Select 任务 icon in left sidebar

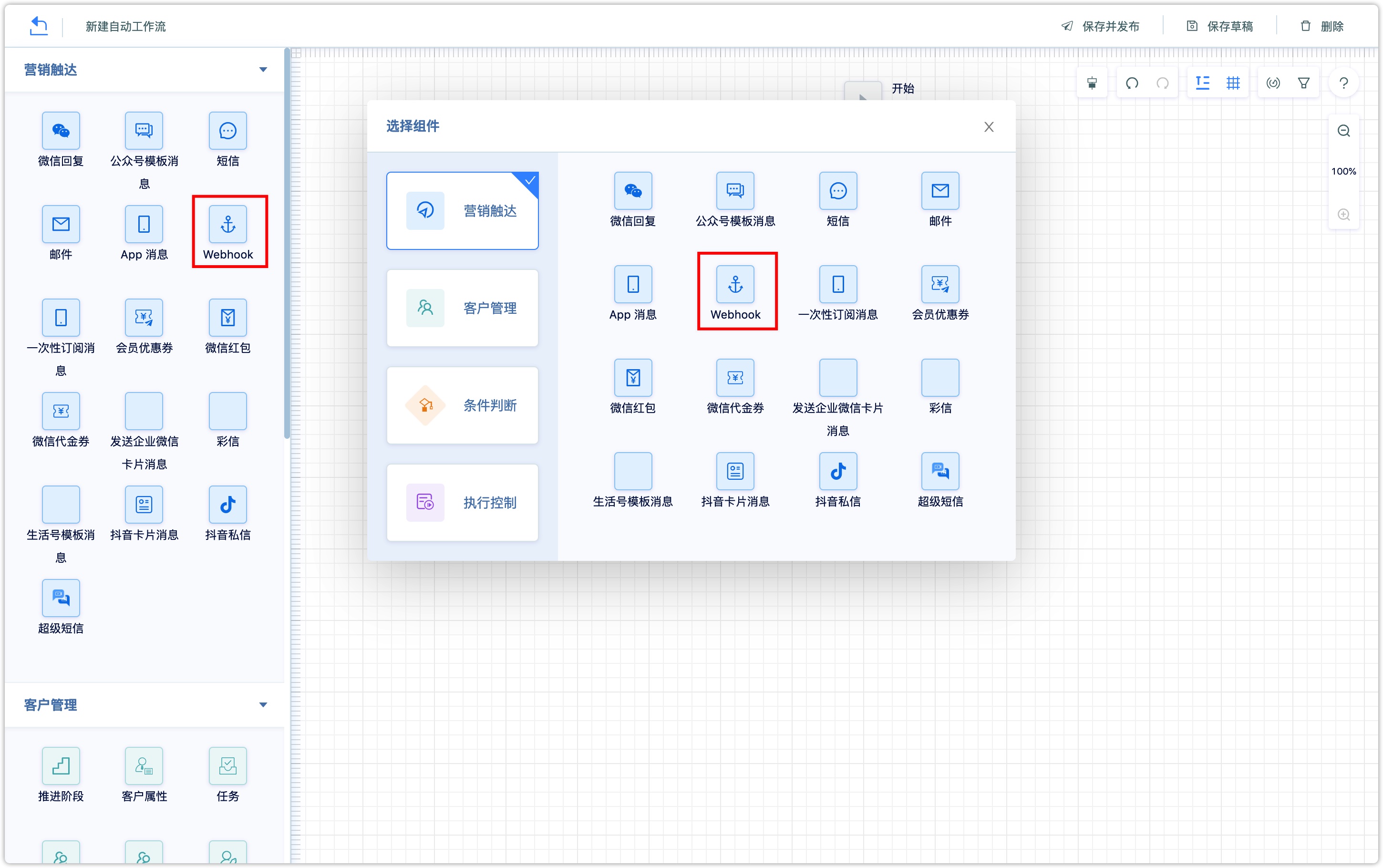click(x=228, y=766)
